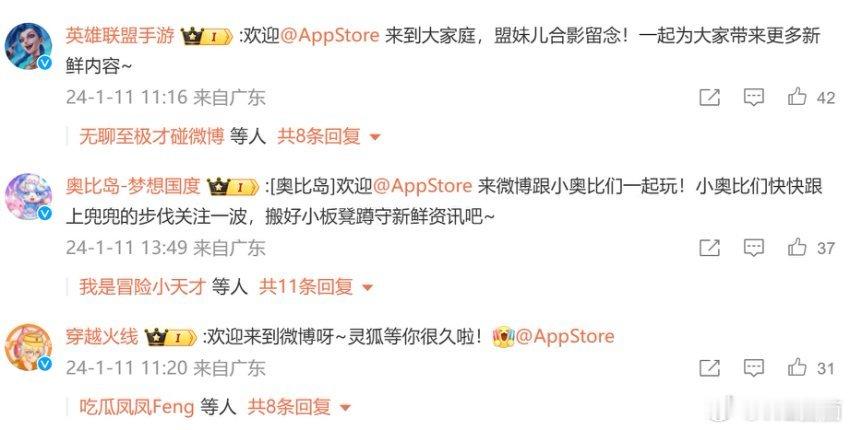This screenshot has width=850, height=430.
Task: Repost the 奥比岛-梦想国度 comment
Action: [x=710, y=248]
